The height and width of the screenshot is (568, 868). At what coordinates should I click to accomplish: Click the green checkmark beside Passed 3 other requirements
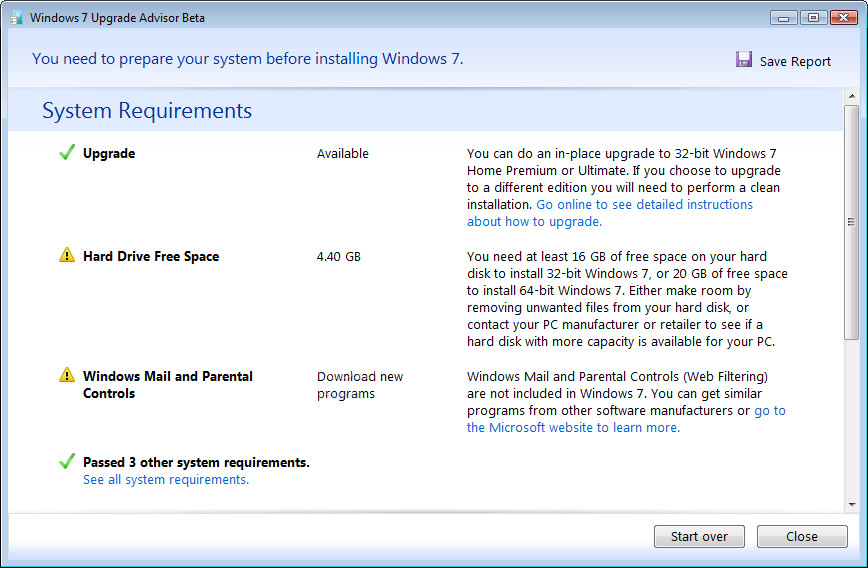tap(67, 462)
